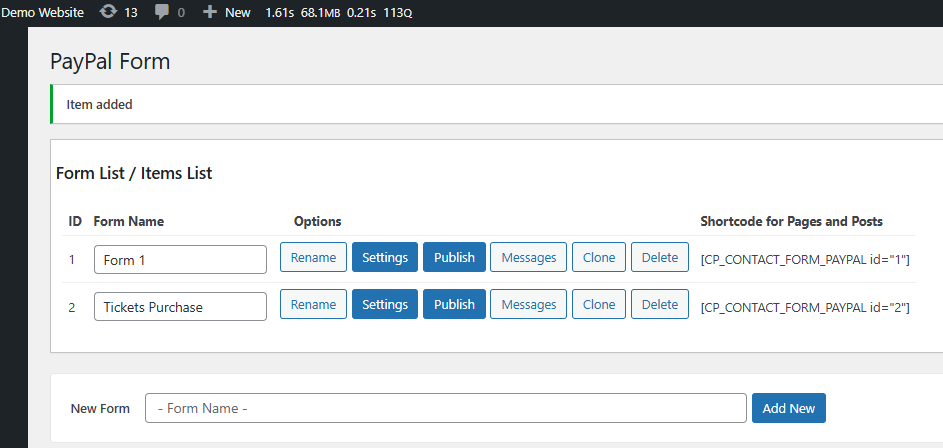Click the Form Name column header
943x448 pixels.
click(129, 221)
